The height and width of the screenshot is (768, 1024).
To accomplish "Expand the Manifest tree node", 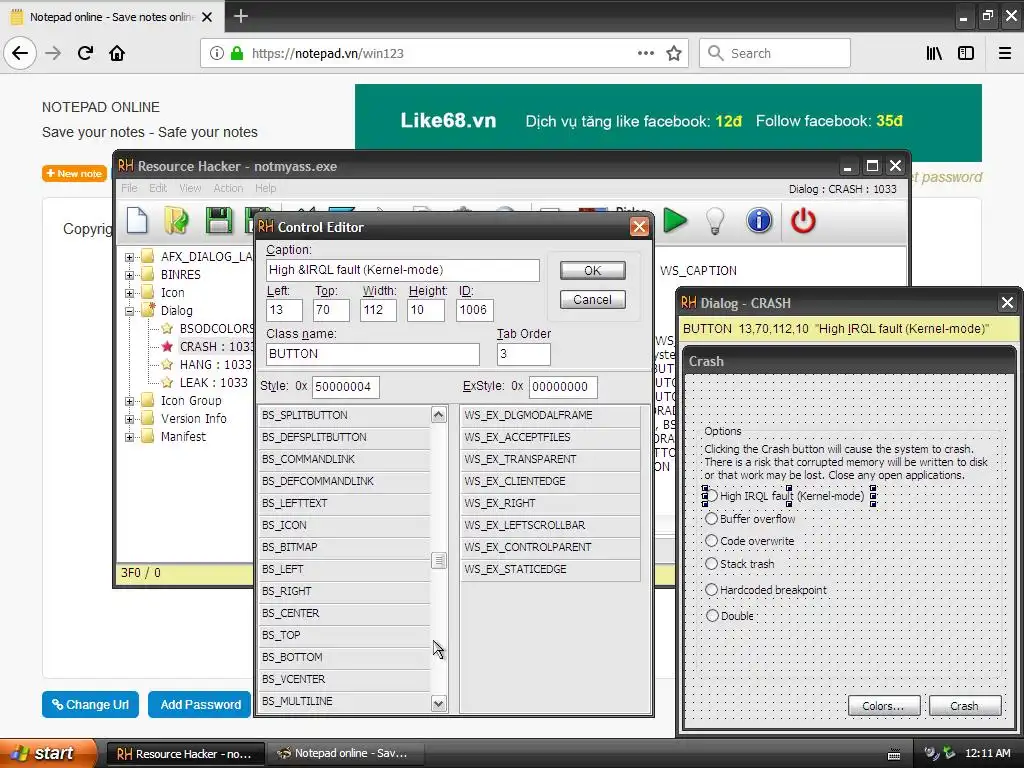I will [x=129, y=437].
